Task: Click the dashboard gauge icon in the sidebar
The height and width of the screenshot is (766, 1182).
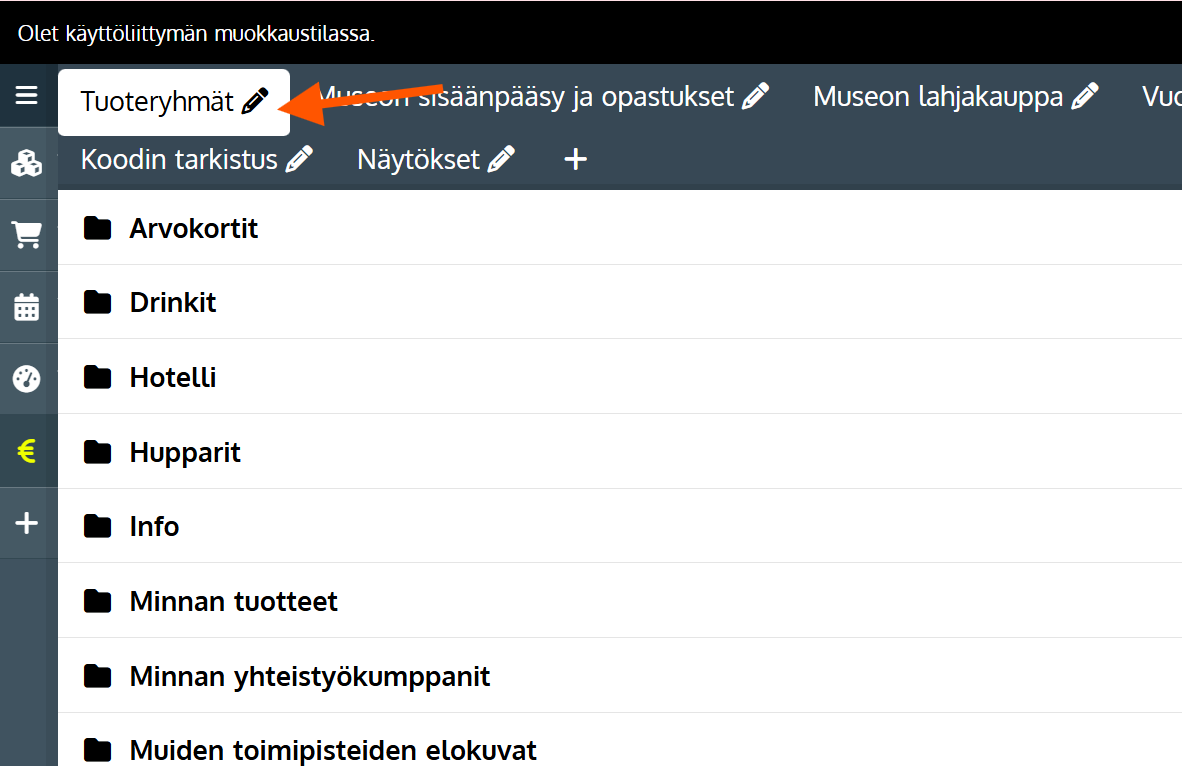Action: pyautogui.click(x=27, y=379)
